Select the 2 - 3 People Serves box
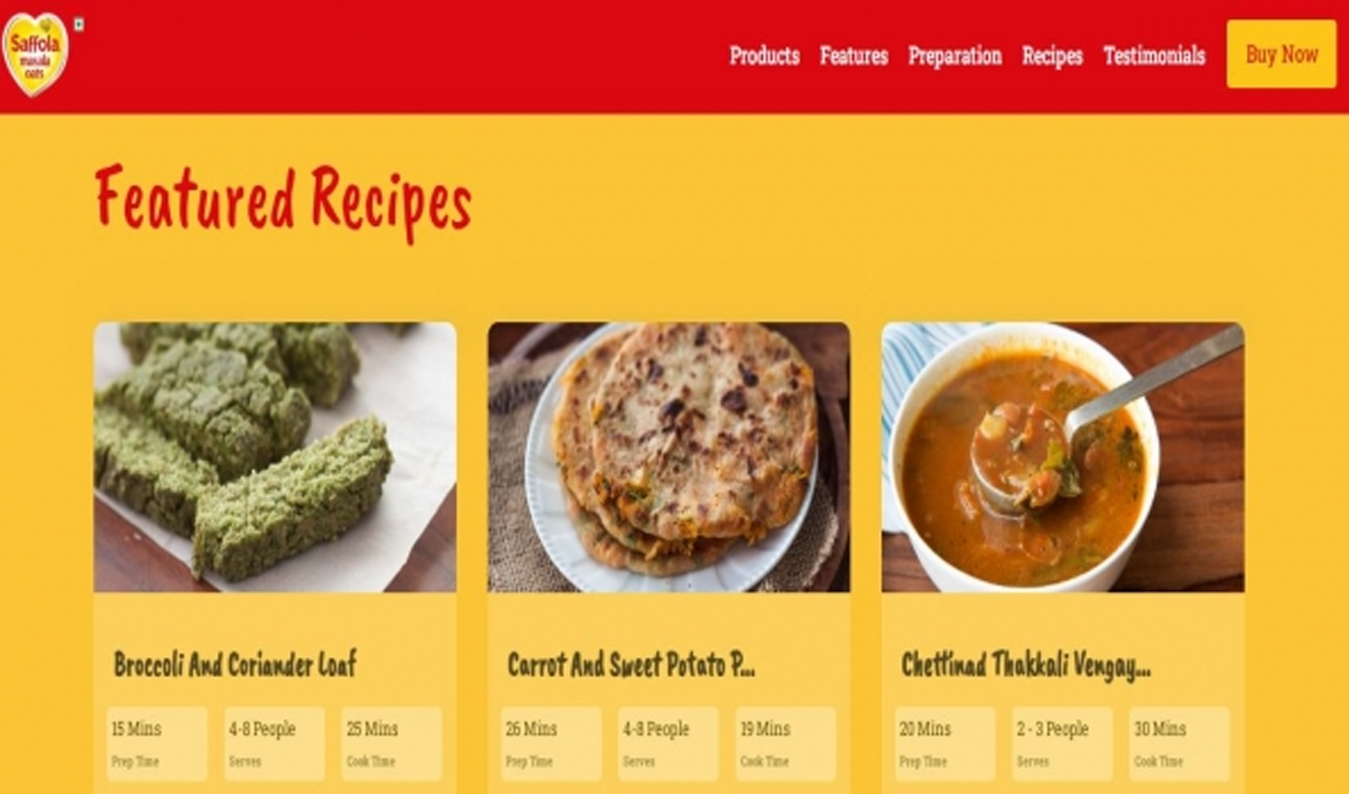Image resolution: width=1349 pixels, height=794 pixels. pyautogui.click(x=1062, y=744)
